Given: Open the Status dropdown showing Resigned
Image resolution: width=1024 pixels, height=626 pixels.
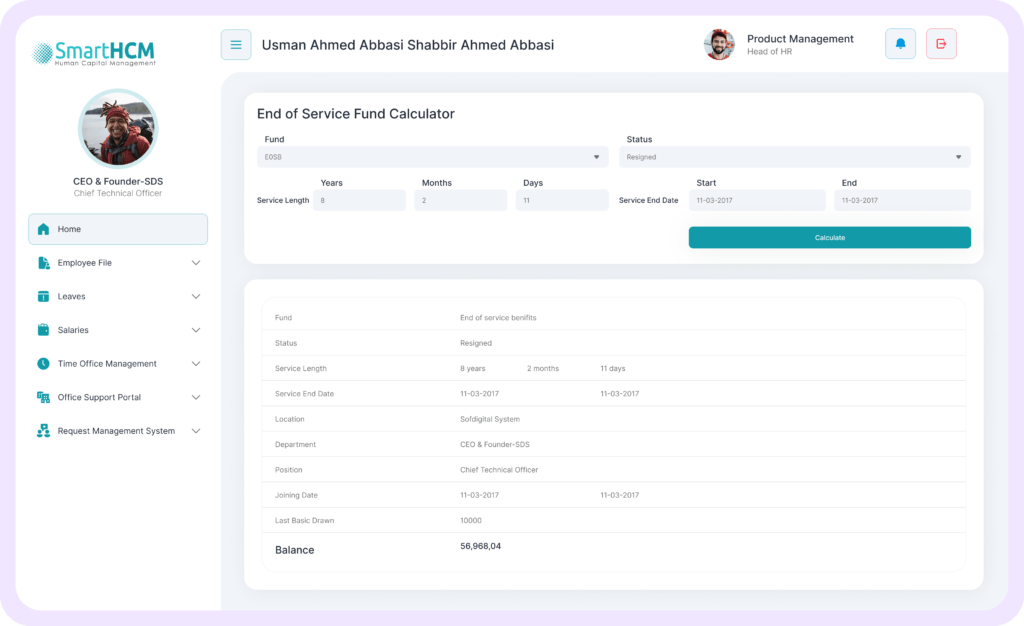Looking at the screenshot, I should (x=794, y=157).
